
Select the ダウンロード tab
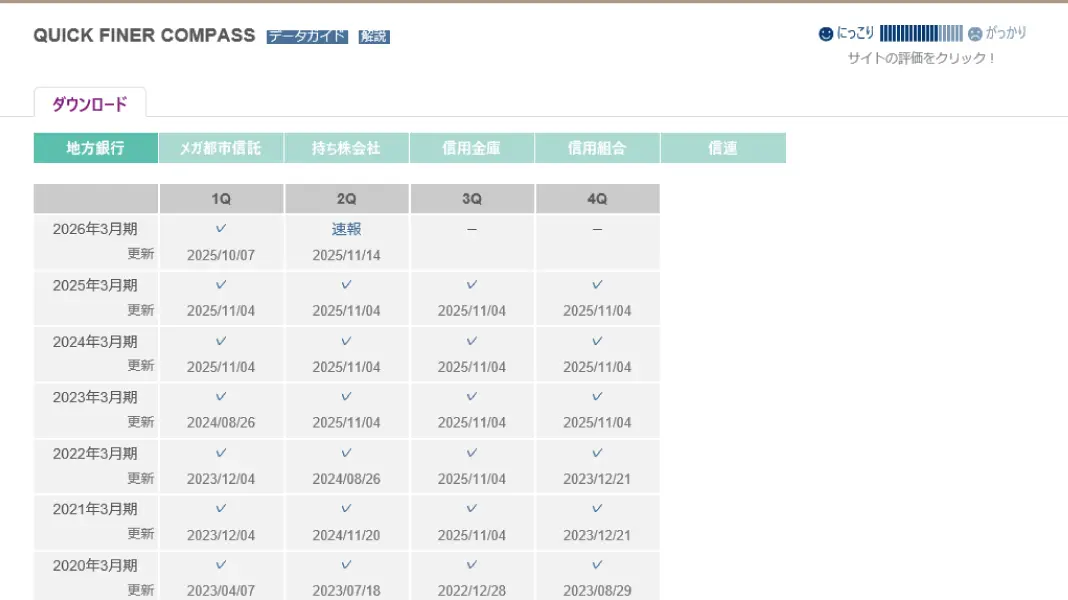point(90,104)
